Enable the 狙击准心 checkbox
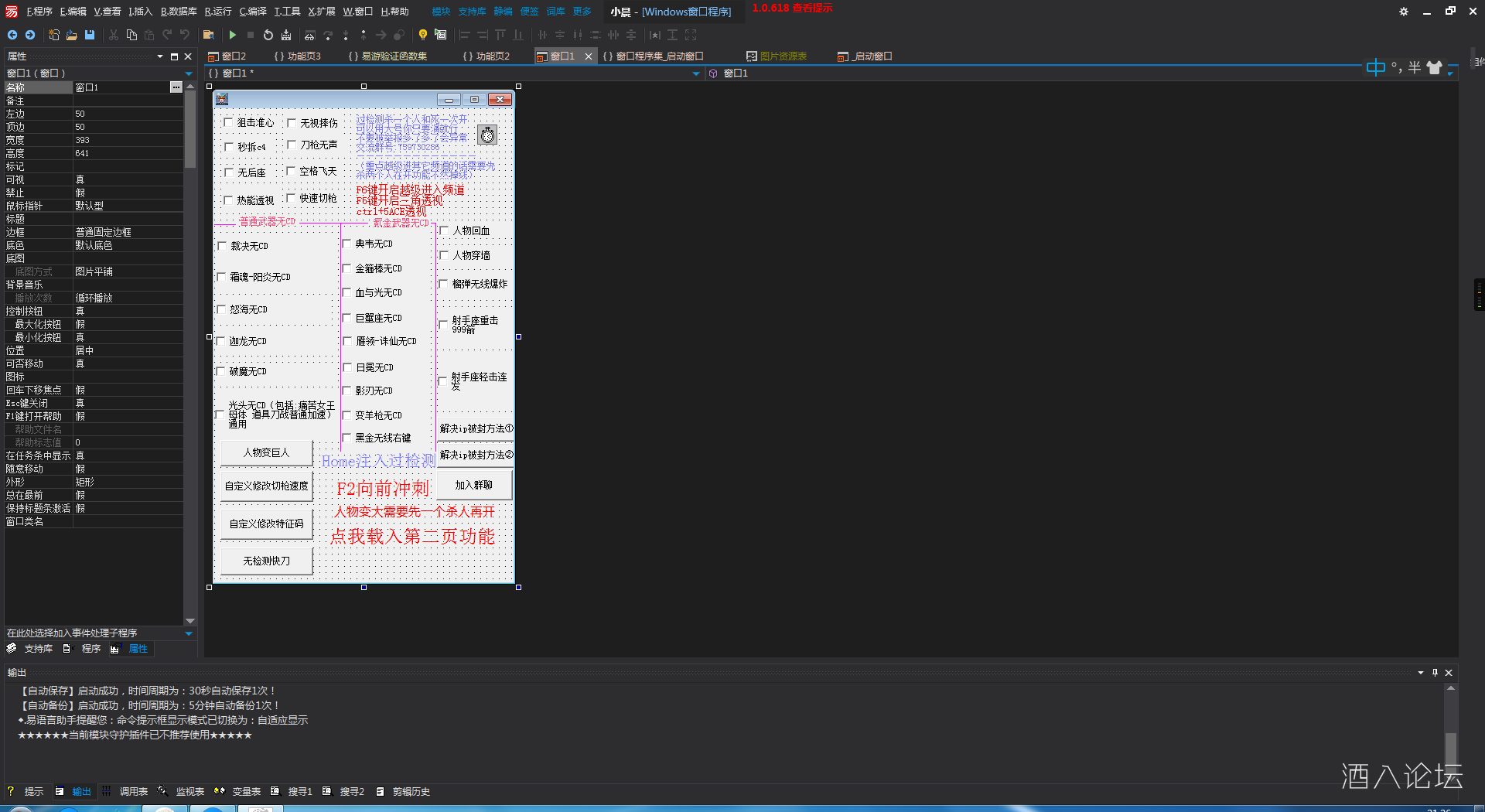The image size is (1485, 812). [228, 122]
